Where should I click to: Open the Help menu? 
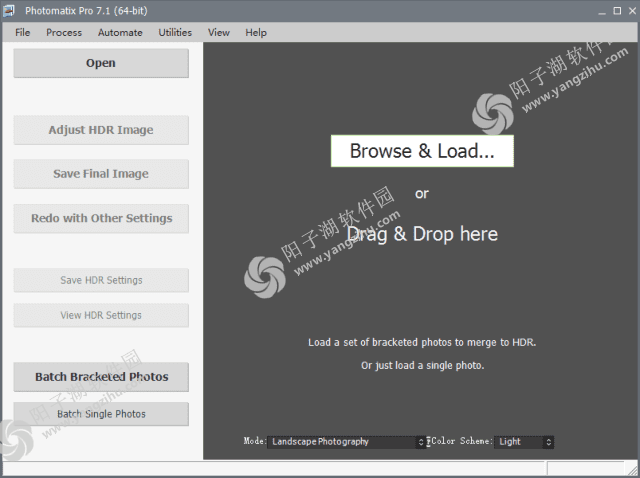point(256,32)
